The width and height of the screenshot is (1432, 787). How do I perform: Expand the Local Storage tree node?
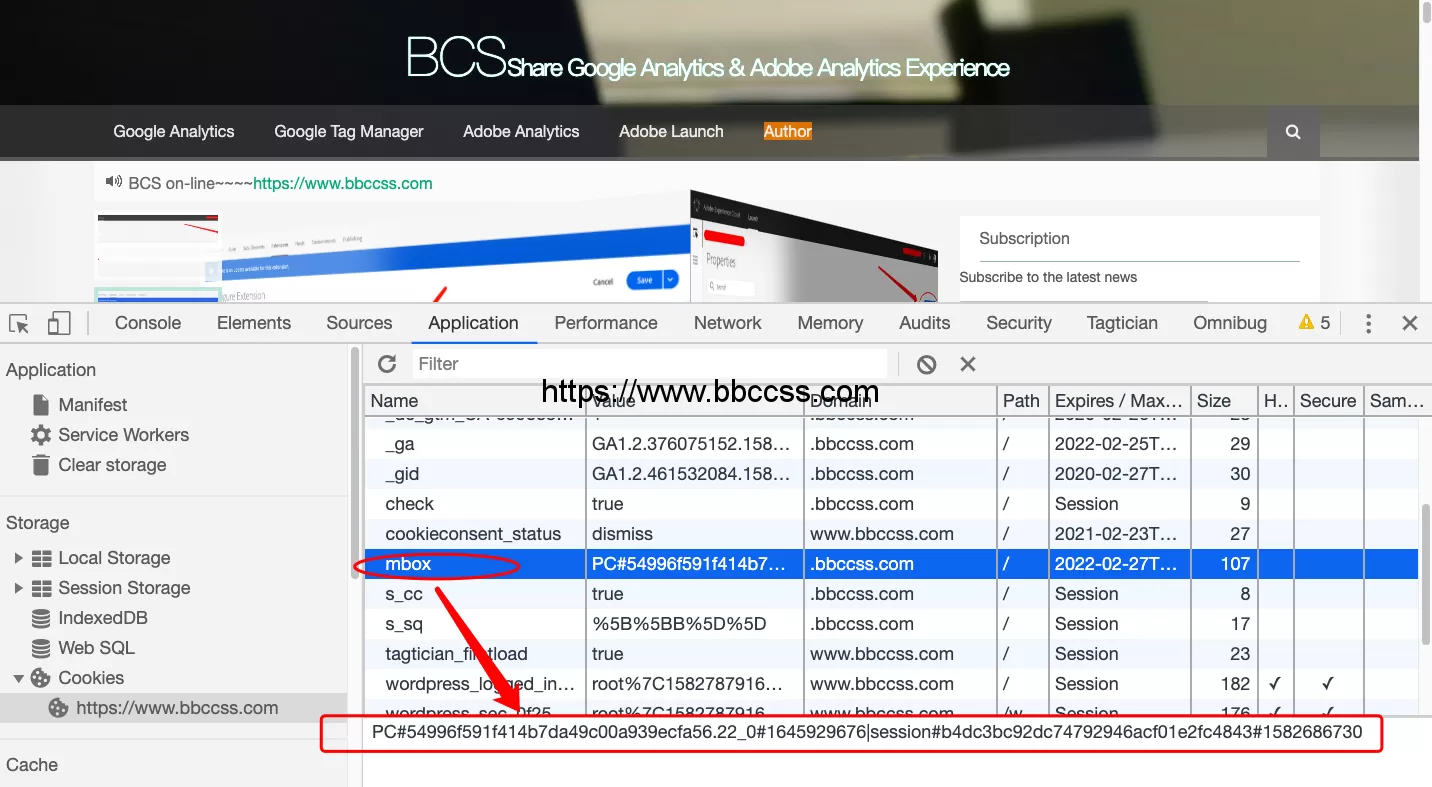click(x=18, y=558)
